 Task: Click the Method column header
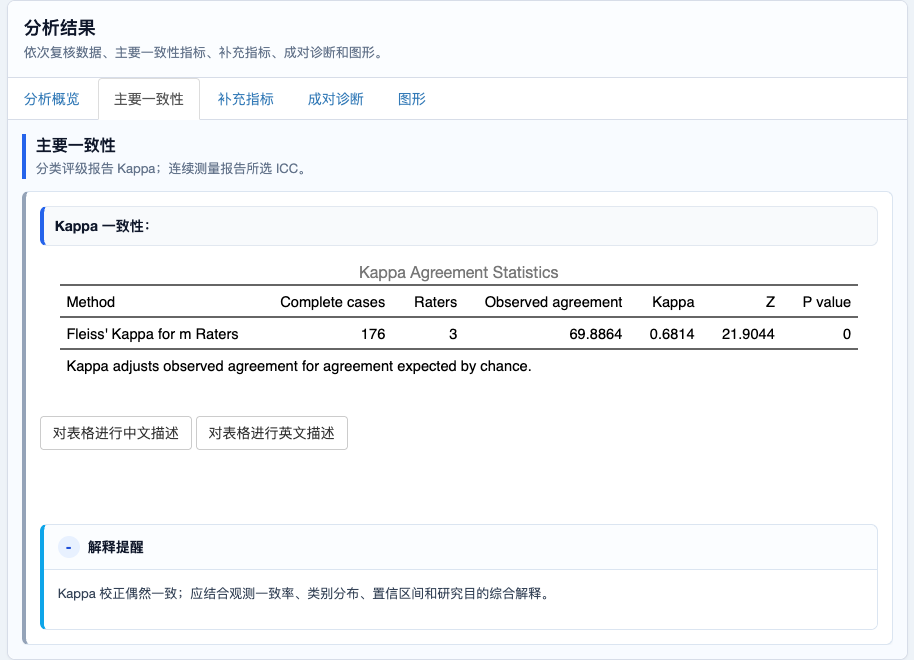[x=91, y=302]
